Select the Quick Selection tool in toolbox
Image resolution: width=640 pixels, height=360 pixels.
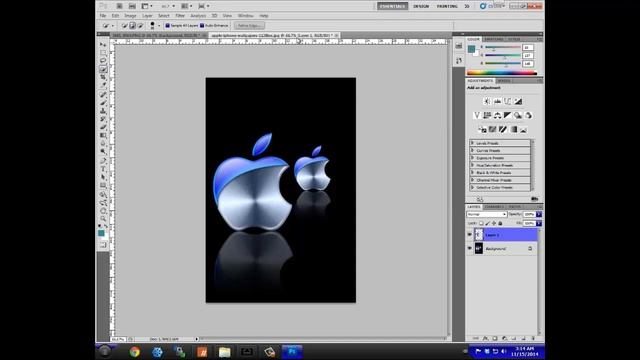point(103,69)
